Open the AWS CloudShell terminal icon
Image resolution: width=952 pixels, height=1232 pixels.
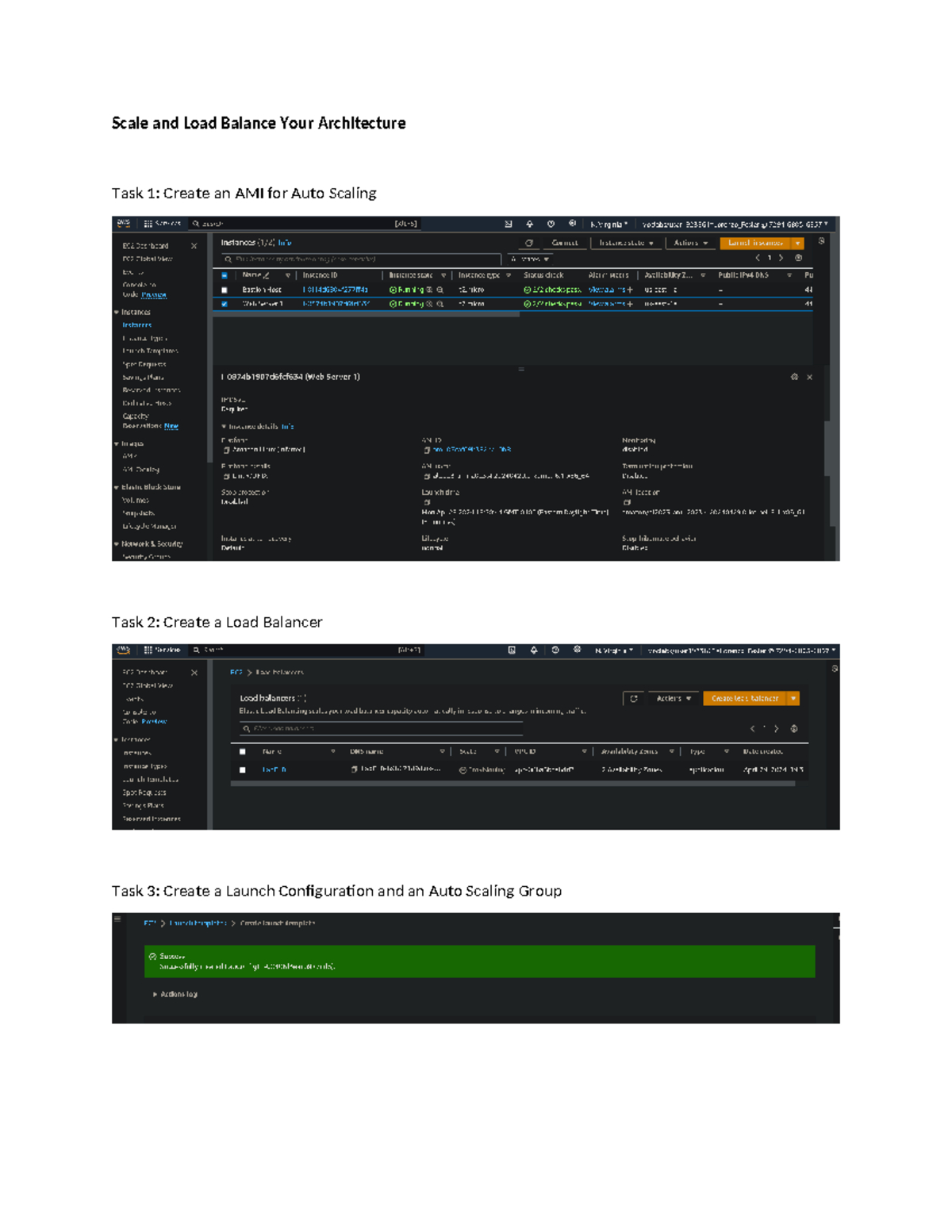510,223
